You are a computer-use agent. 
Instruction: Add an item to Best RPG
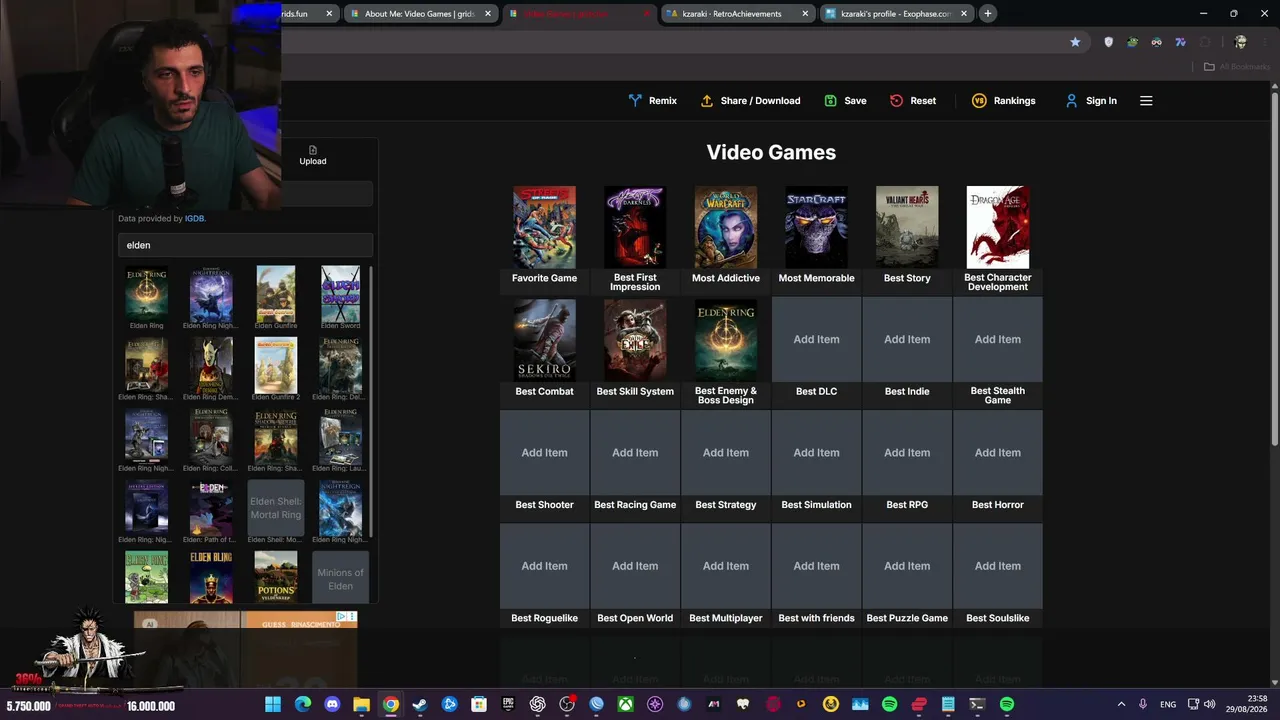(907, 453)
